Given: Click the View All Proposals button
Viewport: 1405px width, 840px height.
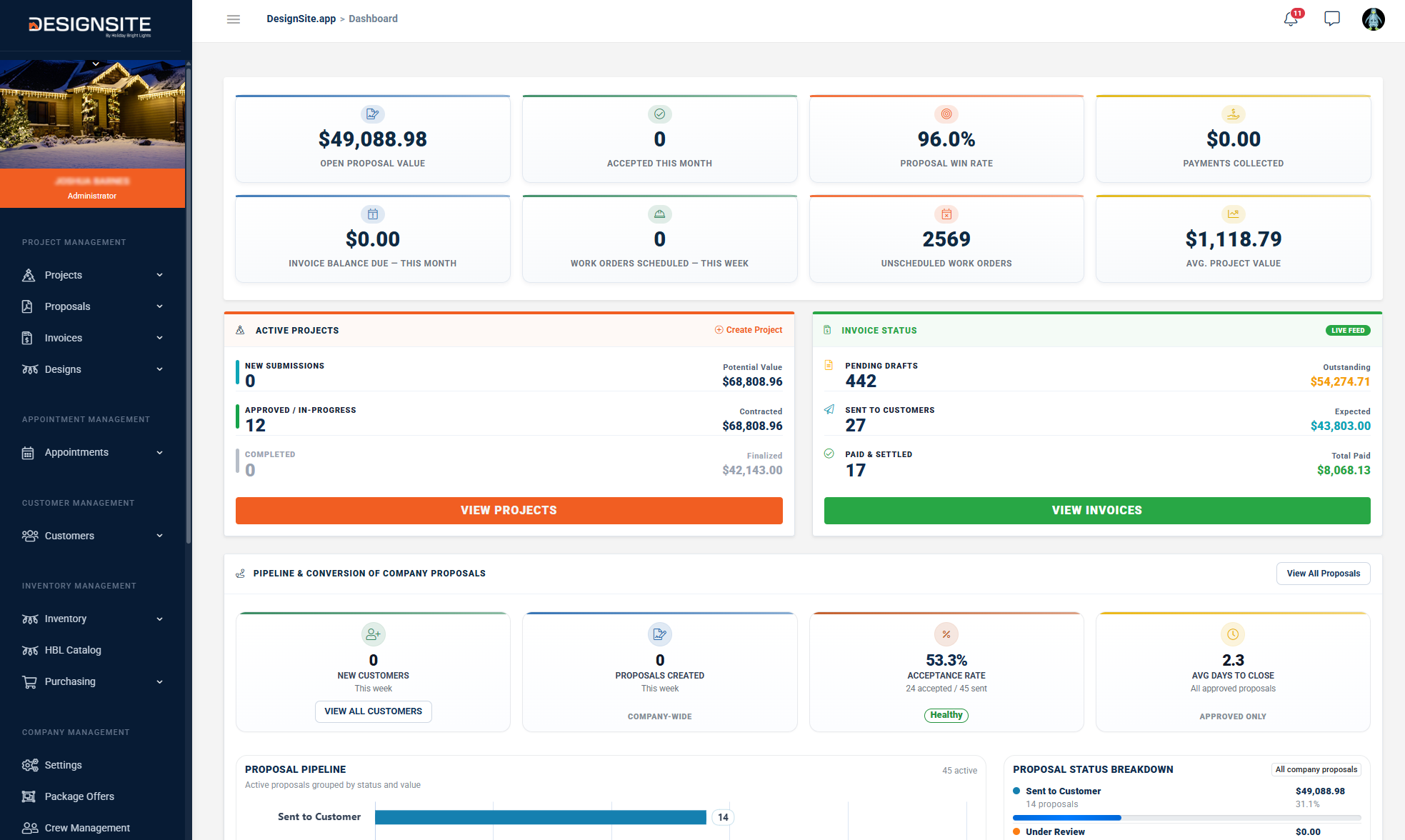Looking at the screenshot, I should pos(1323,574).
